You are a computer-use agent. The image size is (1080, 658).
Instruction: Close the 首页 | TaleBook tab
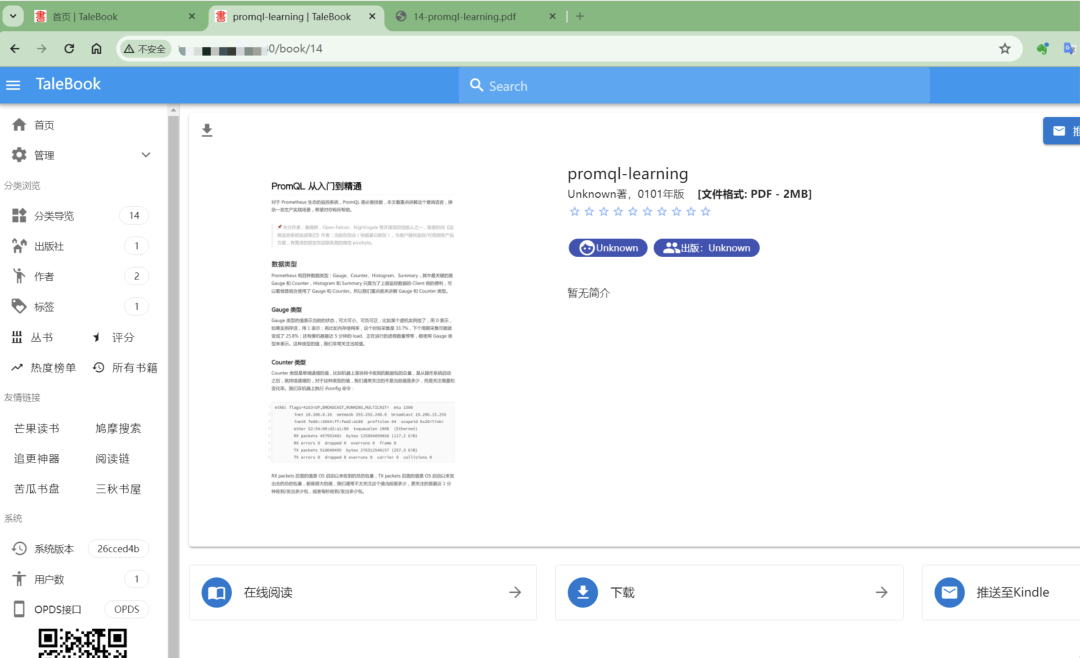pos(191,17)
